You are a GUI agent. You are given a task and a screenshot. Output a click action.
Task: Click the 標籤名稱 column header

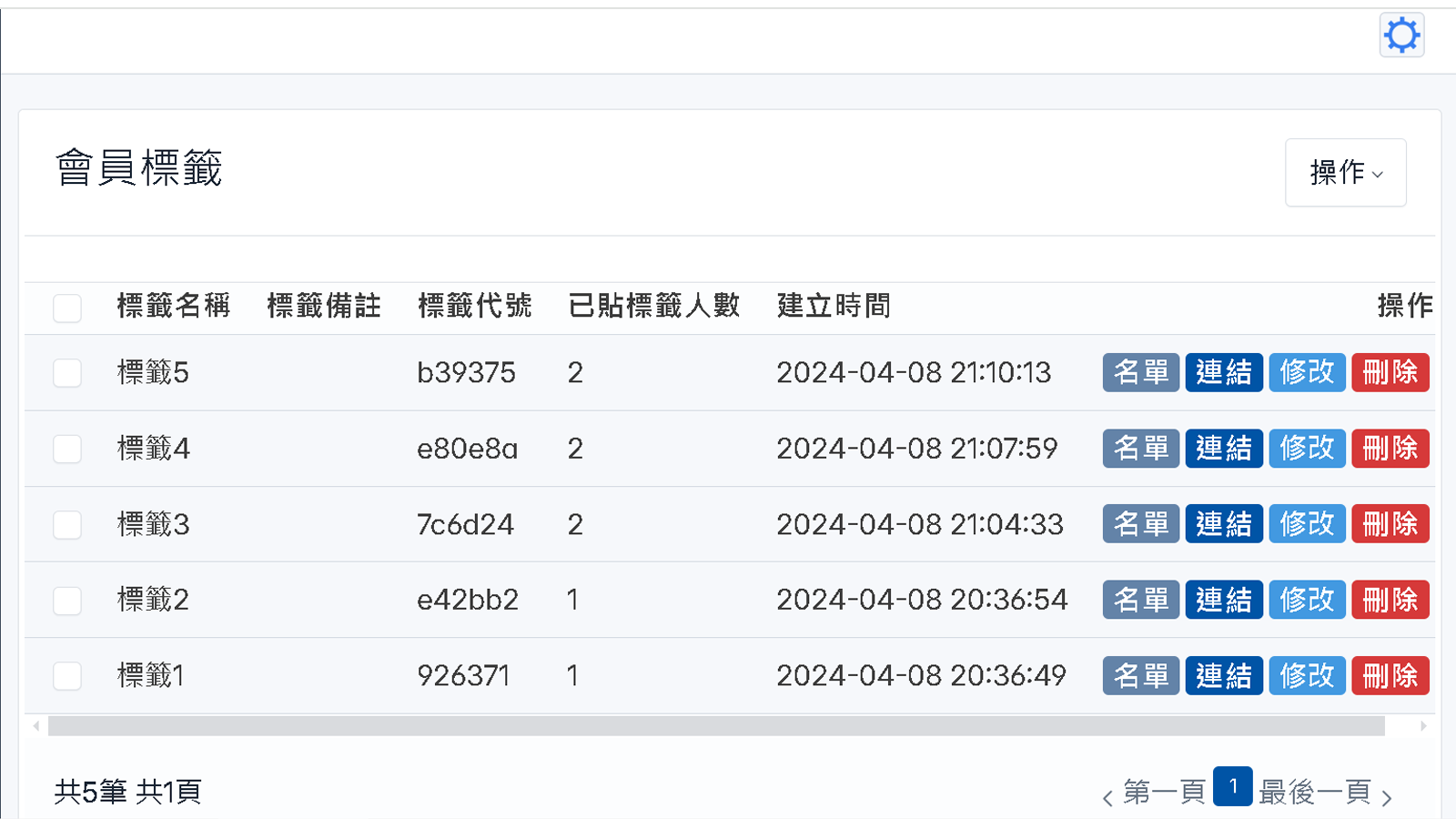click(174, 306)
